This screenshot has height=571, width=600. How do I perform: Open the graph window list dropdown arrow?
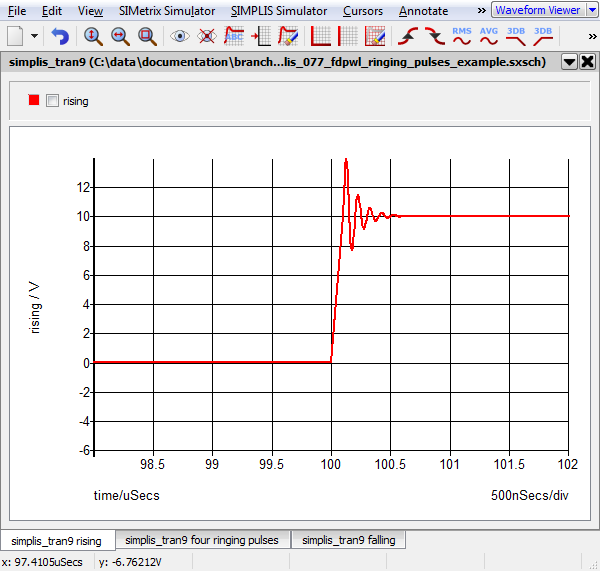pyautogui.click(x=568, y=61)
